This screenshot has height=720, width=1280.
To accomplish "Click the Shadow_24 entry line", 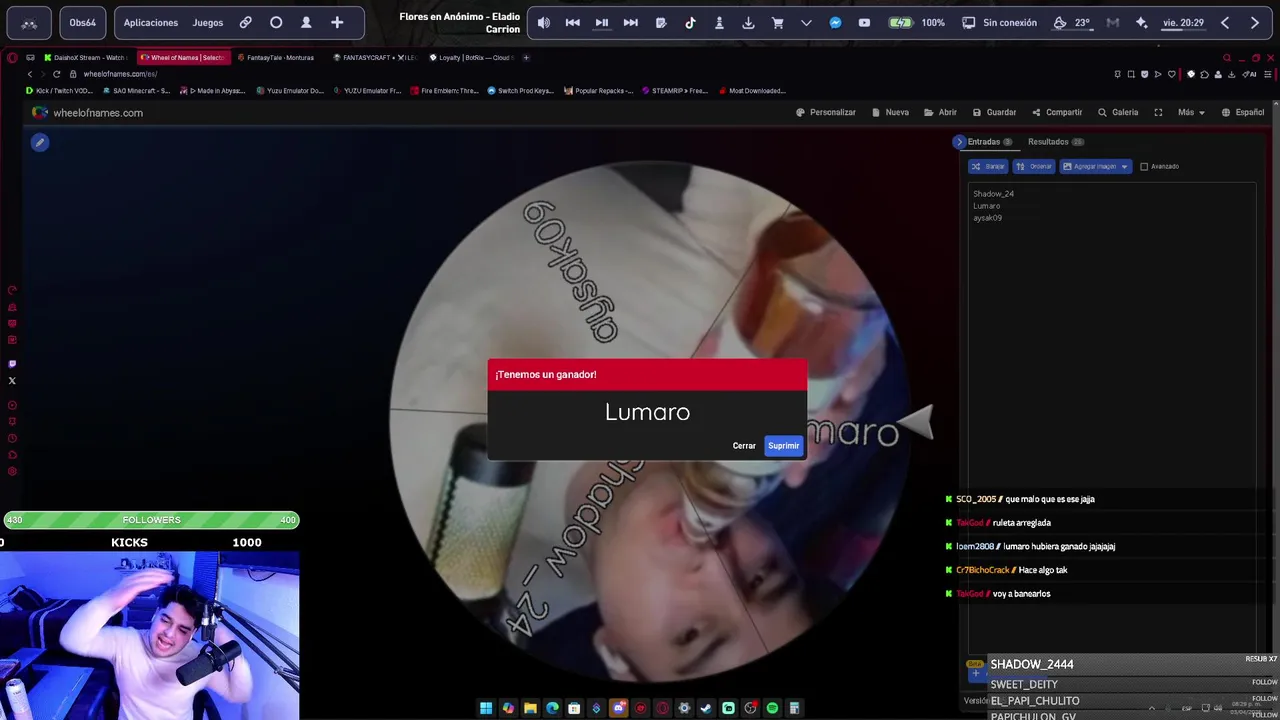I will coord(993,194).
